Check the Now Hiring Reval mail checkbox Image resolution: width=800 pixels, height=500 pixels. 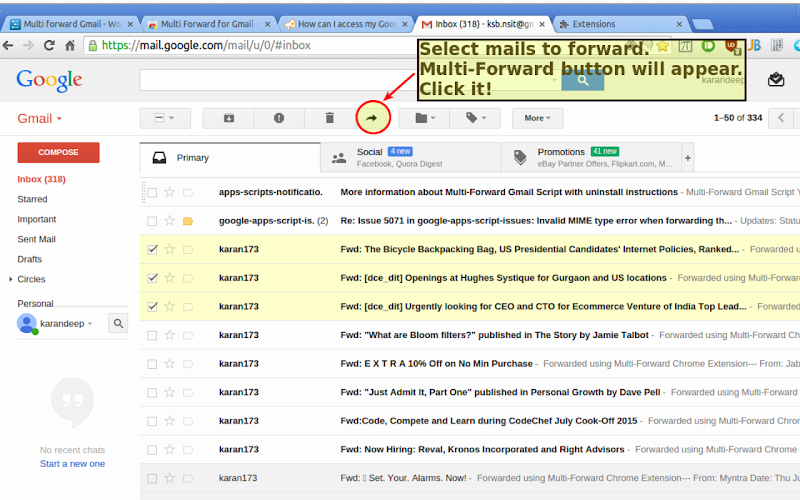tap(152, 449)
